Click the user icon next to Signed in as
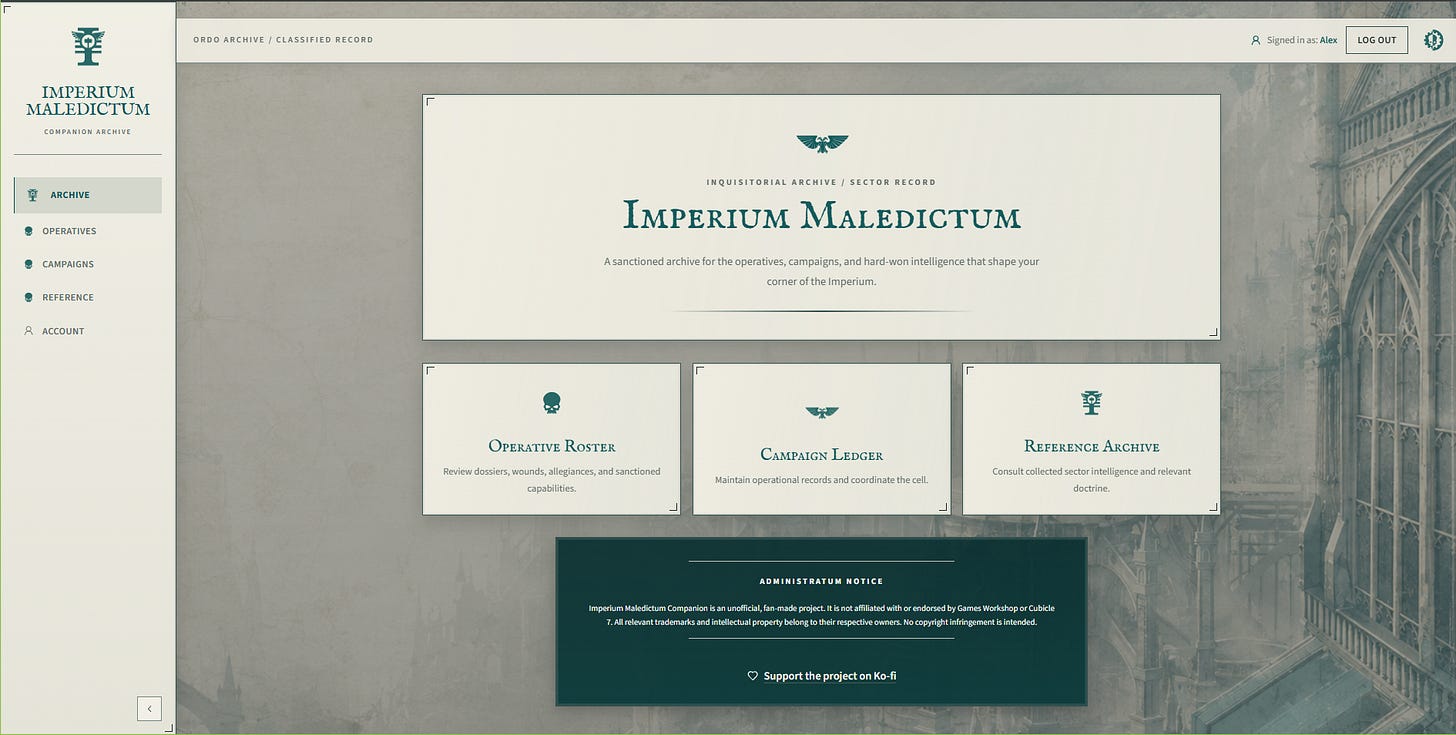Image resolution: width=1456 pixels, height=735 pixels. tap(1256, 40)
